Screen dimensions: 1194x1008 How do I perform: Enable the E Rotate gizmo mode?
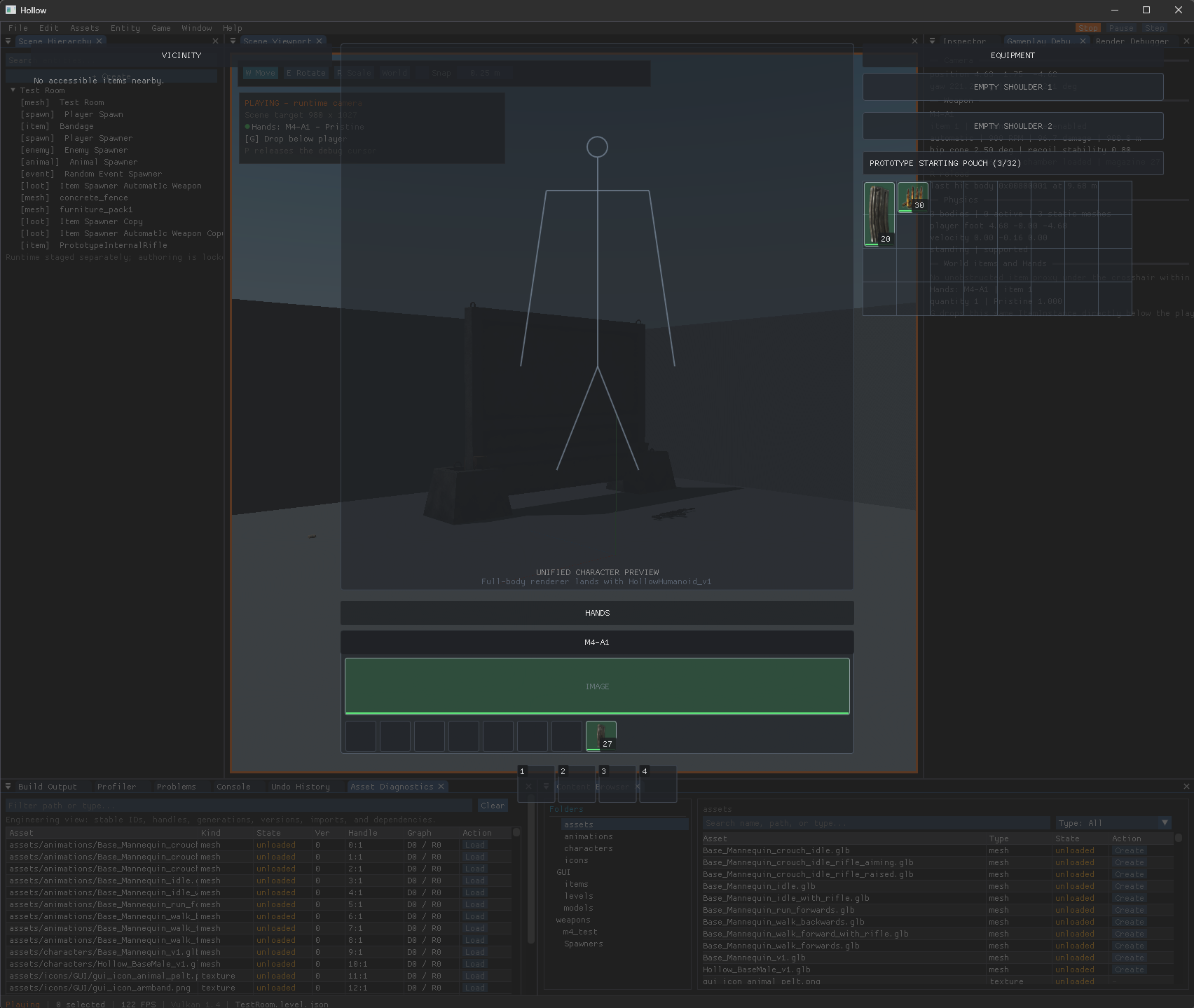[306, 73]
